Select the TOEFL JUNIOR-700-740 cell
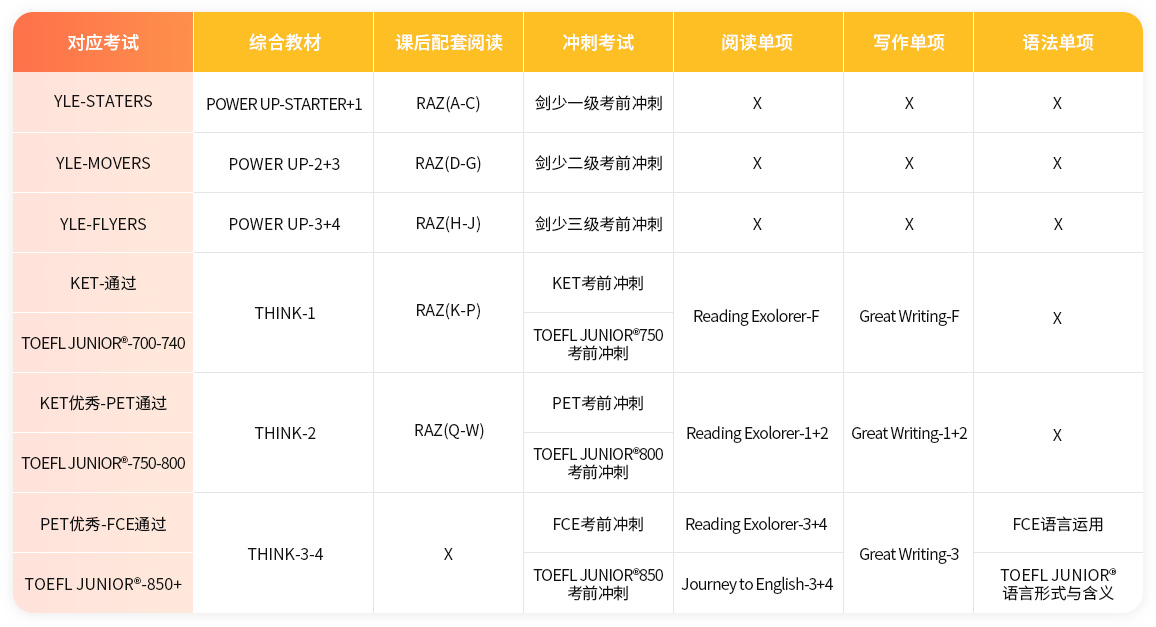The image size is (1156, 627). click(x=103, y=343)
